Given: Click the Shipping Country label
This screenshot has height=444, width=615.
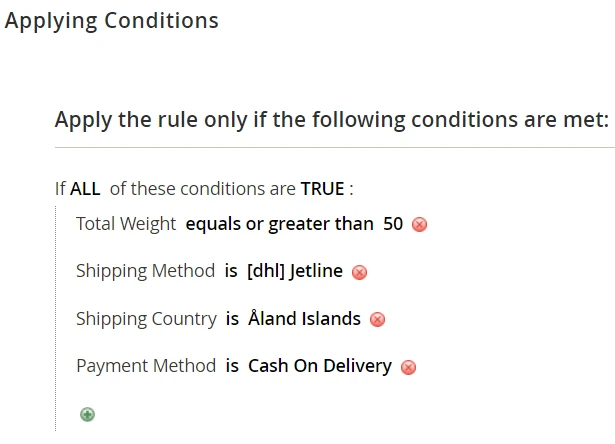Looking at the screenshot, I should coord(146,319).
